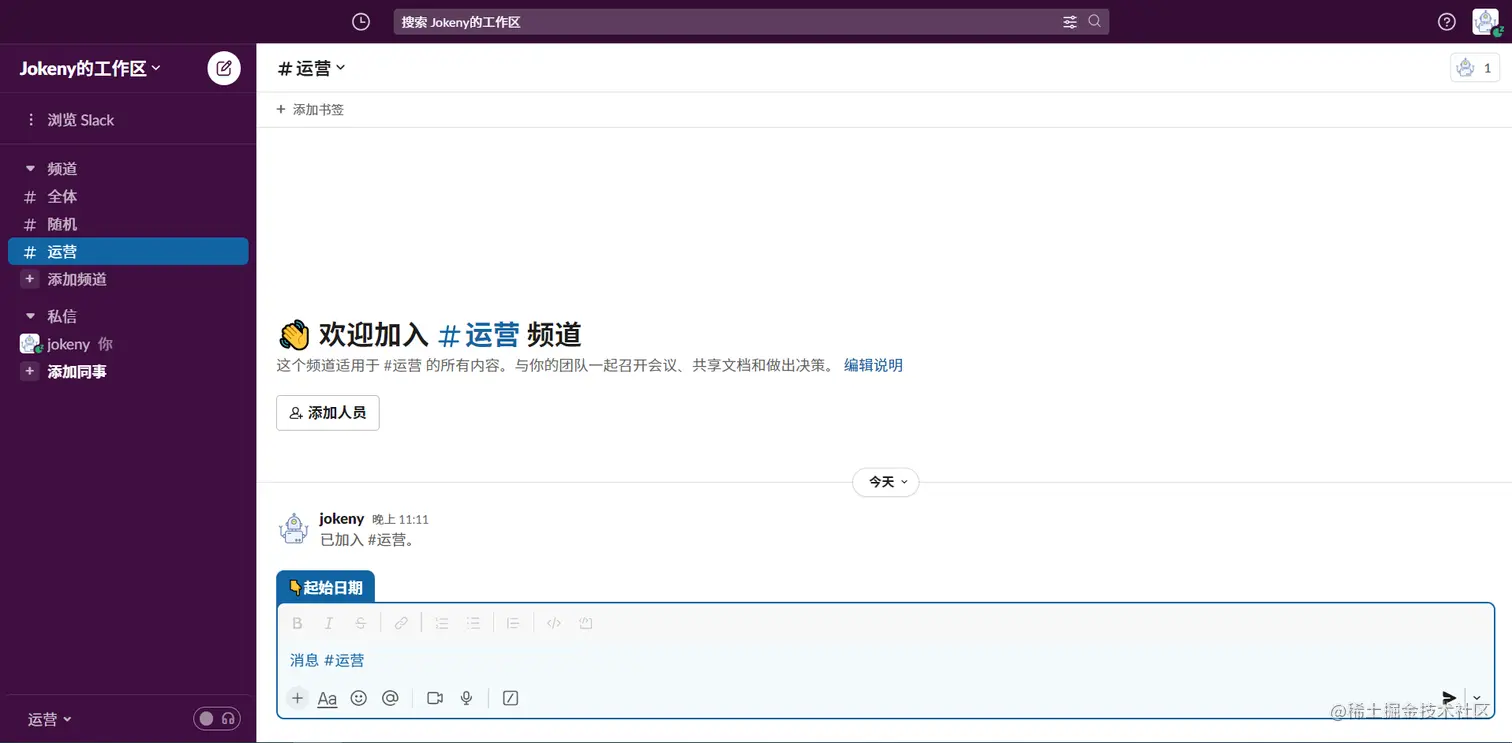Viewport: 1512px width, 743px height.
Task: Insert an ordered list
Action: pos(441,623)
